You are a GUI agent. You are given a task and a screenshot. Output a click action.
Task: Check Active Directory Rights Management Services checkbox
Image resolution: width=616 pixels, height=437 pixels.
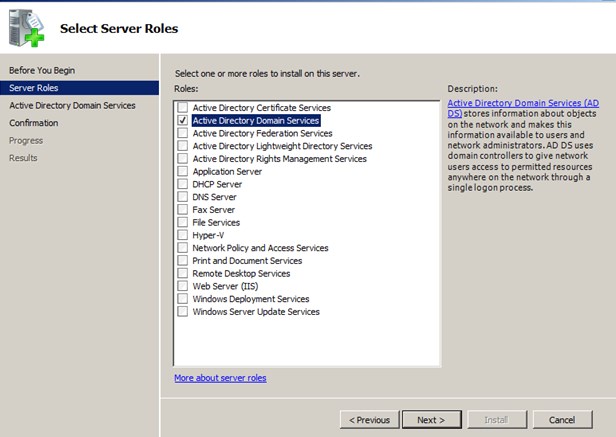[x=182, y=158]
